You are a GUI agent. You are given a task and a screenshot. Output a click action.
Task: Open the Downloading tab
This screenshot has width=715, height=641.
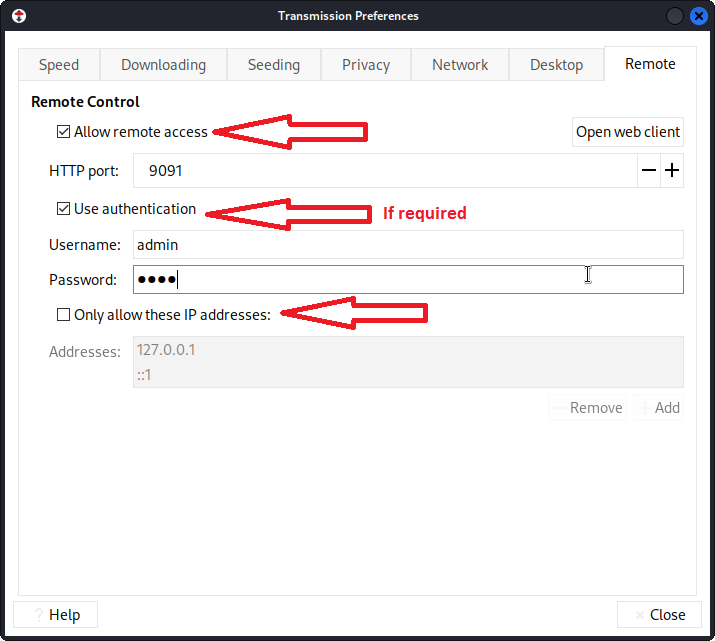click(x=163, y=65)
